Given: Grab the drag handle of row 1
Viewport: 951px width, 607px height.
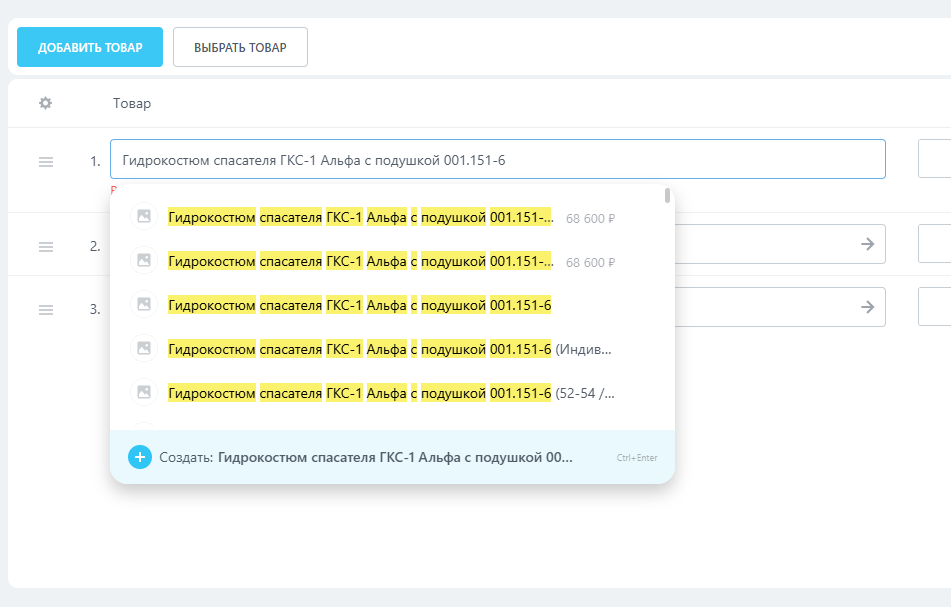Looking at the screenshot, I should point(45,162).
